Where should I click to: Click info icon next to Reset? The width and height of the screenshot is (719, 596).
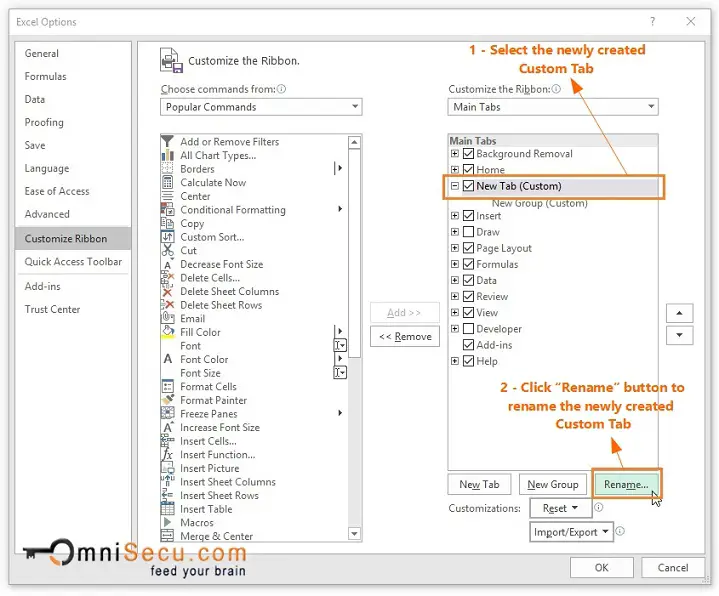point(598,507)
